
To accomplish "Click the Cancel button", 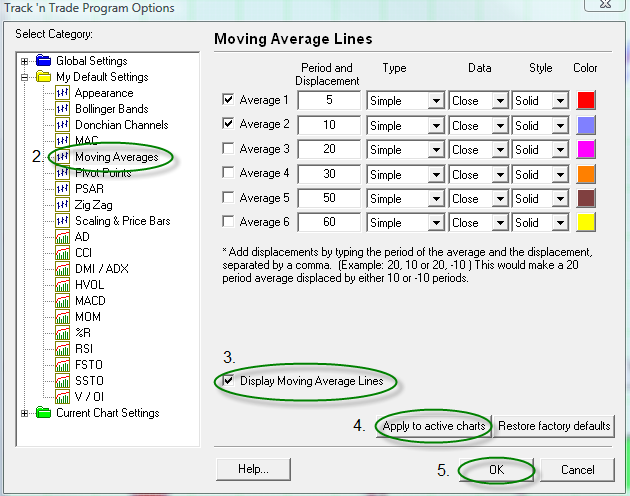I will 577,469.
